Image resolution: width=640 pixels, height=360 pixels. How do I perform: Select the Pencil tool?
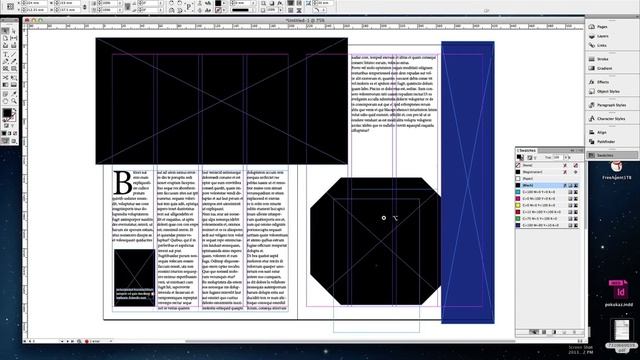tap(13, 61)
